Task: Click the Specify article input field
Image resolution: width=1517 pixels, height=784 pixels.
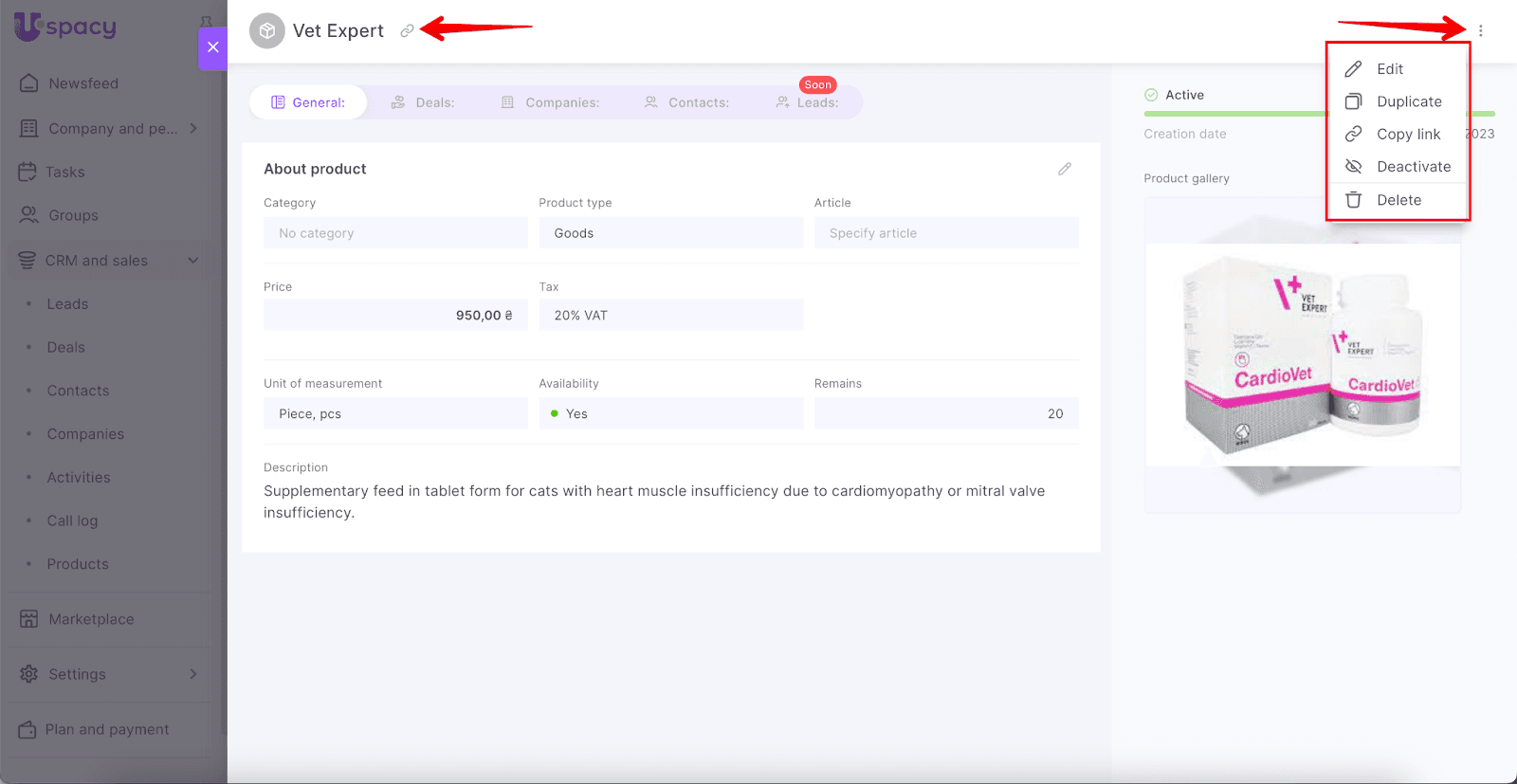Action: [945, 233]
